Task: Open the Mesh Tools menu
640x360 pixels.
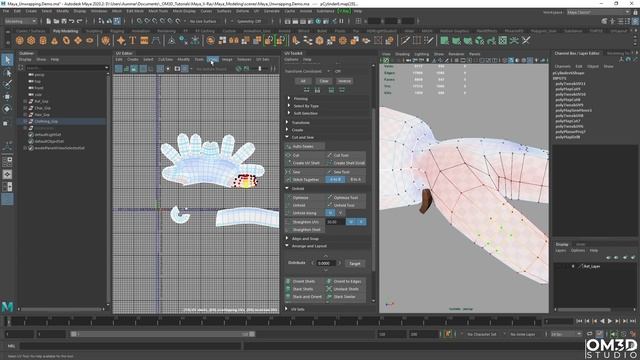Action: click(158, 11)
